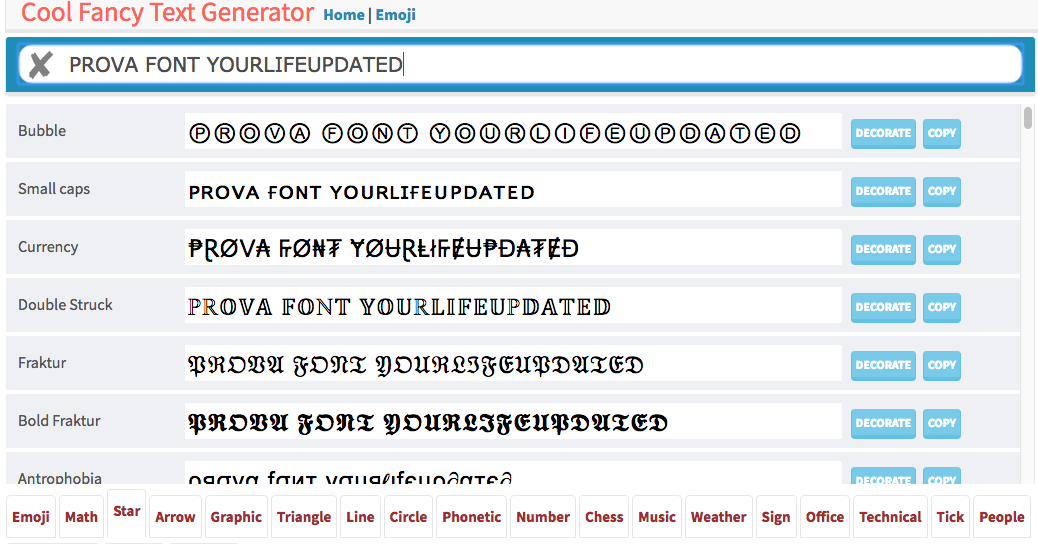This screenshot has height=544, width=1038.
Task: Copy the Double Struck text
Action: (x=941, y=307)
